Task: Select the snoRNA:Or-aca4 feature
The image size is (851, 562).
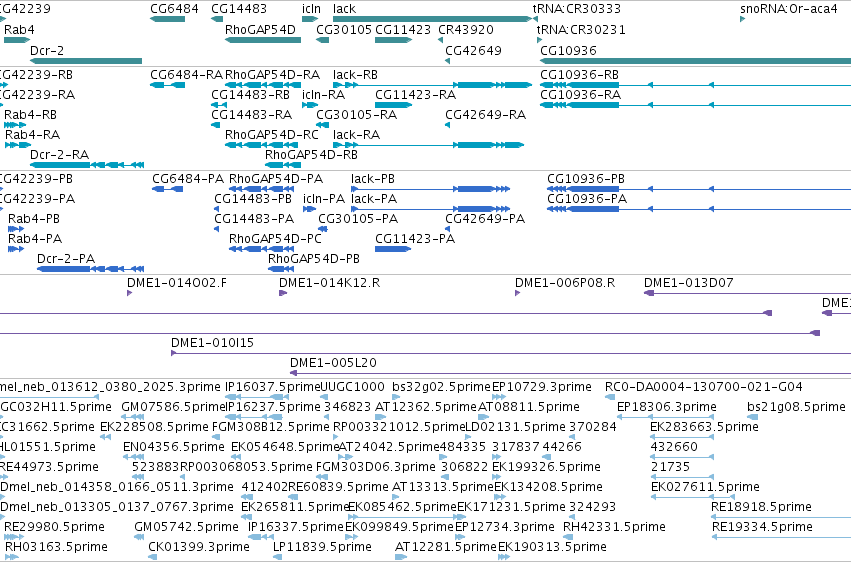Action: 742,19
